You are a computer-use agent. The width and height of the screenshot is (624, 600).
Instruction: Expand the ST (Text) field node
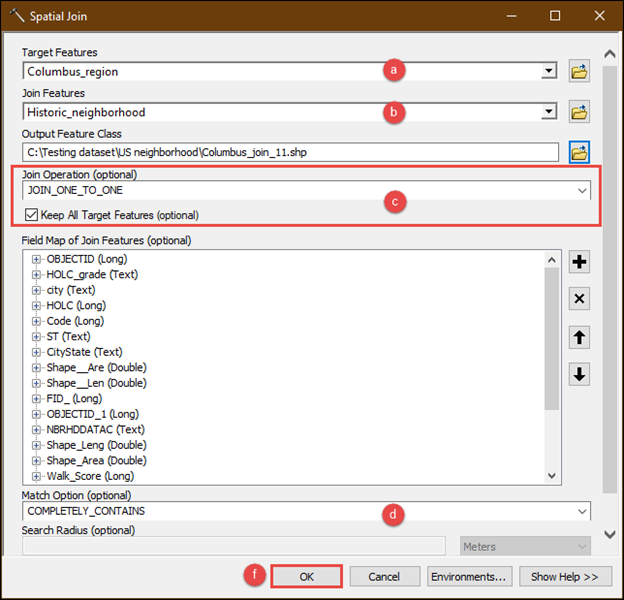(x=36, y=337)
